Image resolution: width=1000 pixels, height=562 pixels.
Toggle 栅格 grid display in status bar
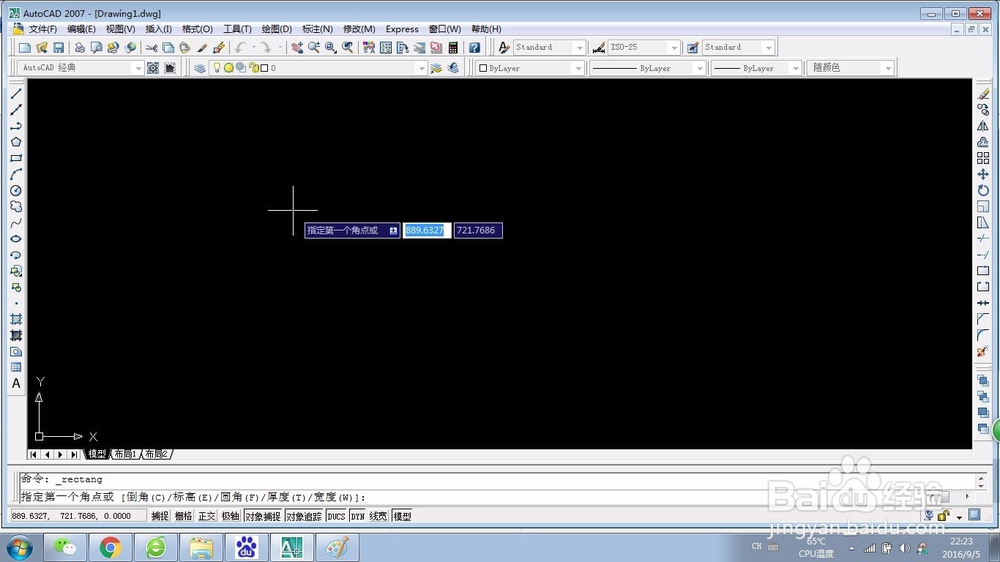[x=184, y=516]
